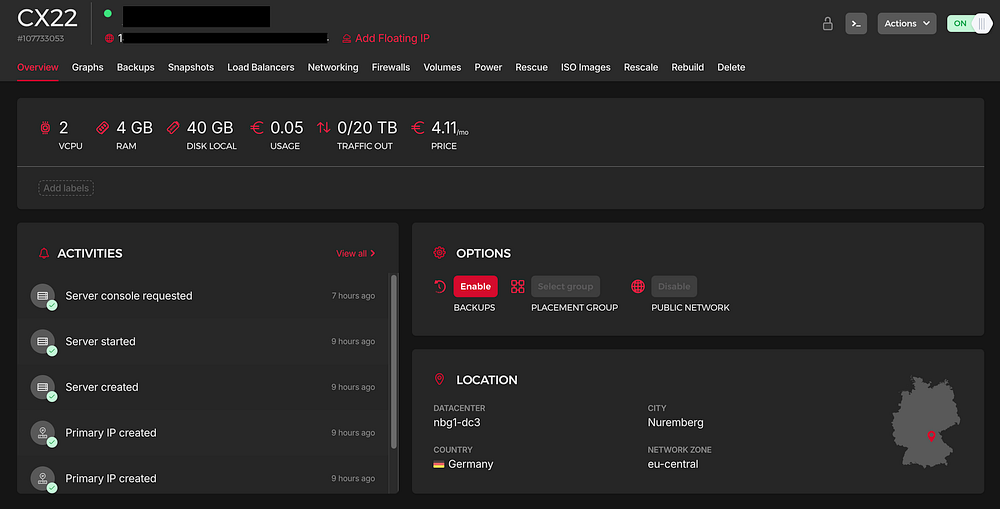Click the Floating IP icon
This screenshot has width=1000, height=509.
tap(346, 39)
